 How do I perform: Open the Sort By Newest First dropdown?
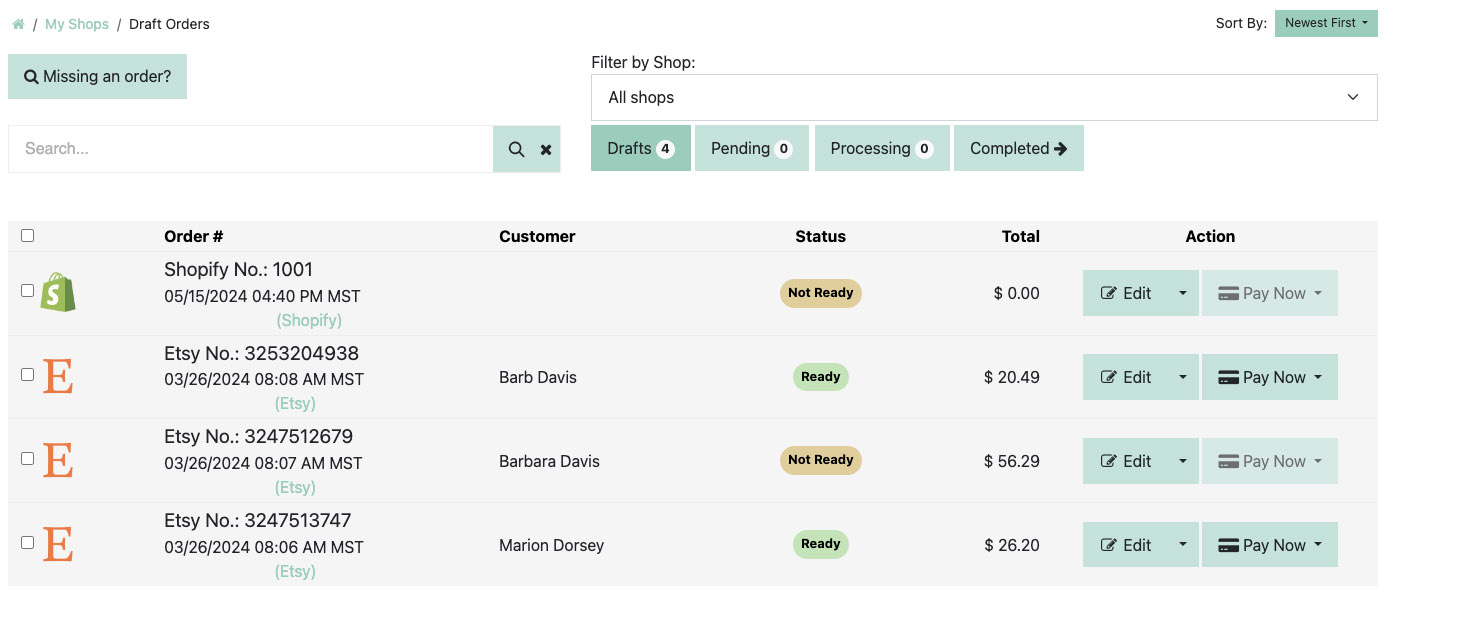coord(1326,23)
